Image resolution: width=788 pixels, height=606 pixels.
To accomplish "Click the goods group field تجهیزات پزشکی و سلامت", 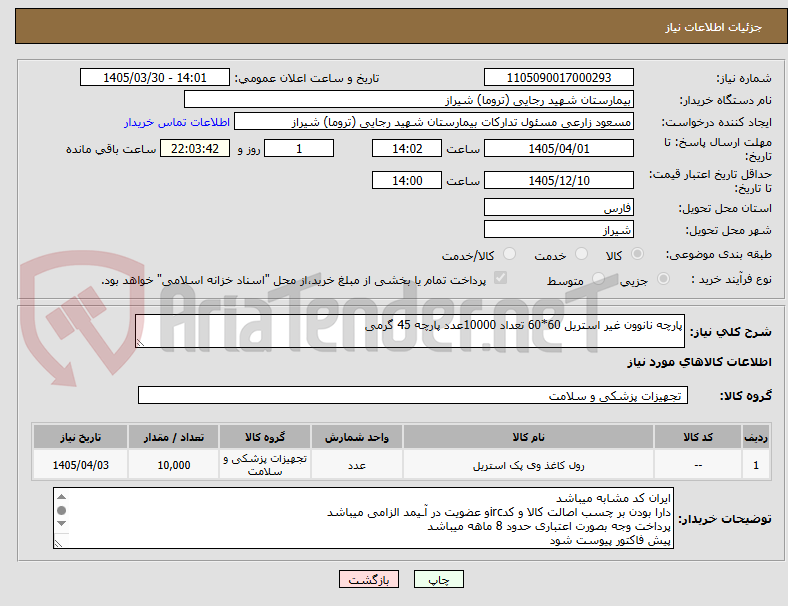I will [413, 395].
